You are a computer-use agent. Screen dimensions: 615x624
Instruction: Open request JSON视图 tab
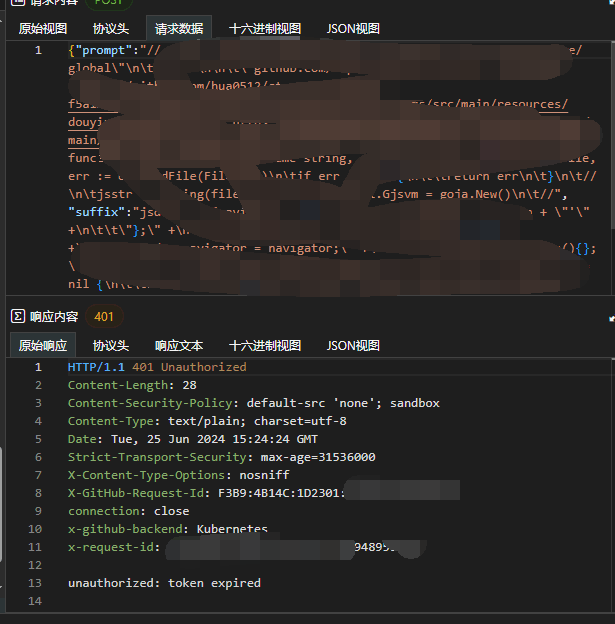coord(353,29)
